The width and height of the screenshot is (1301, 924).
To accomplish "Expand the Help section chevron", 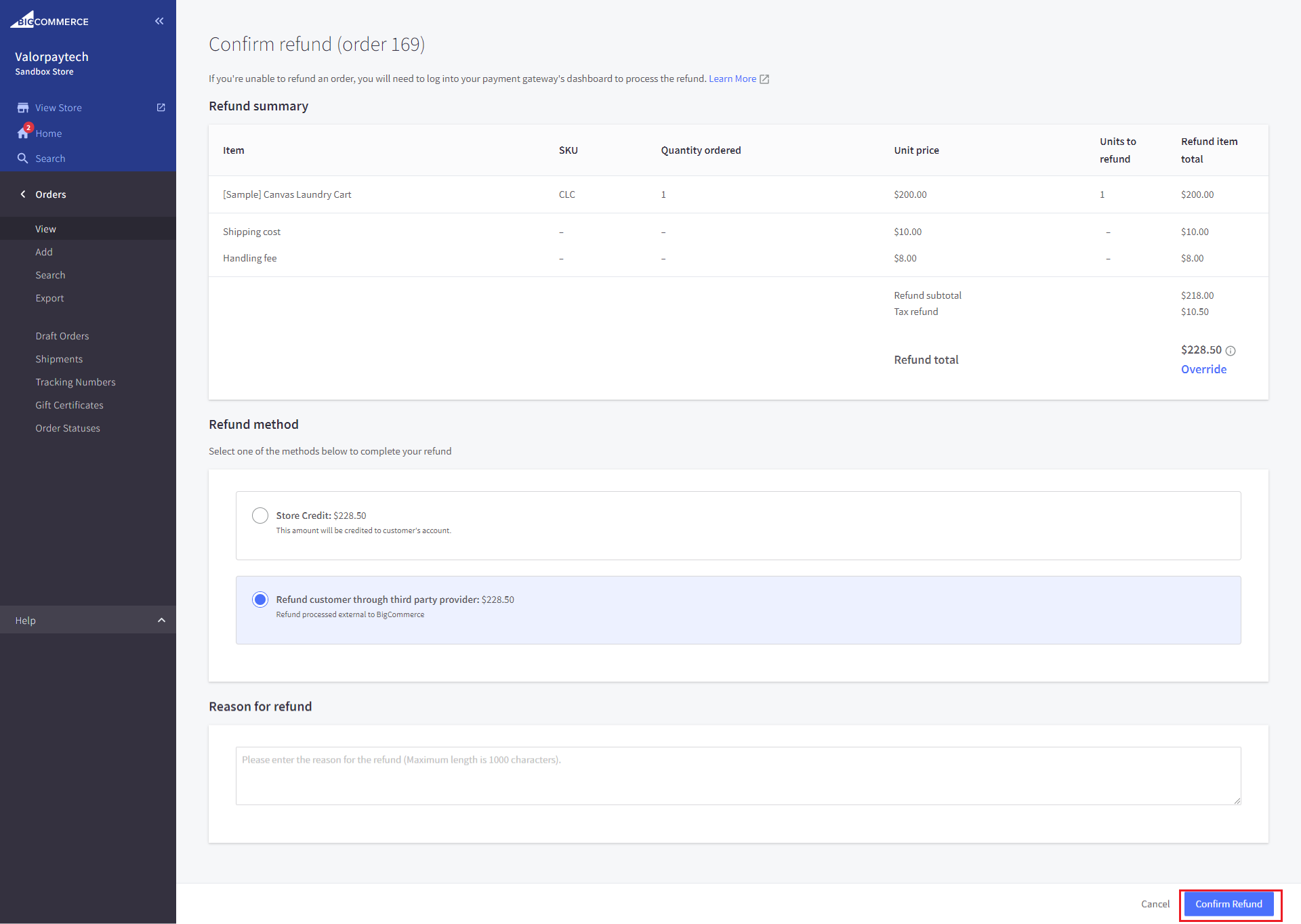I will [161, 621].
